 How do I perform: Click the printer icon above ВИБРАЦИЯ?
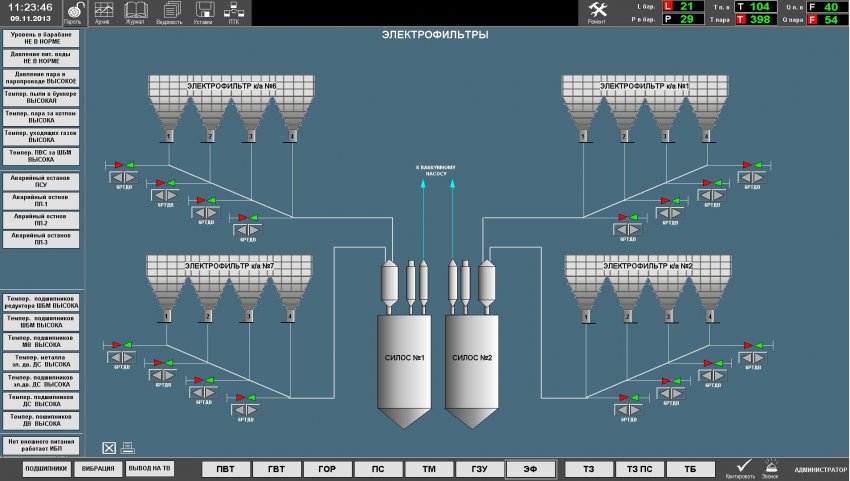point(127,447)
